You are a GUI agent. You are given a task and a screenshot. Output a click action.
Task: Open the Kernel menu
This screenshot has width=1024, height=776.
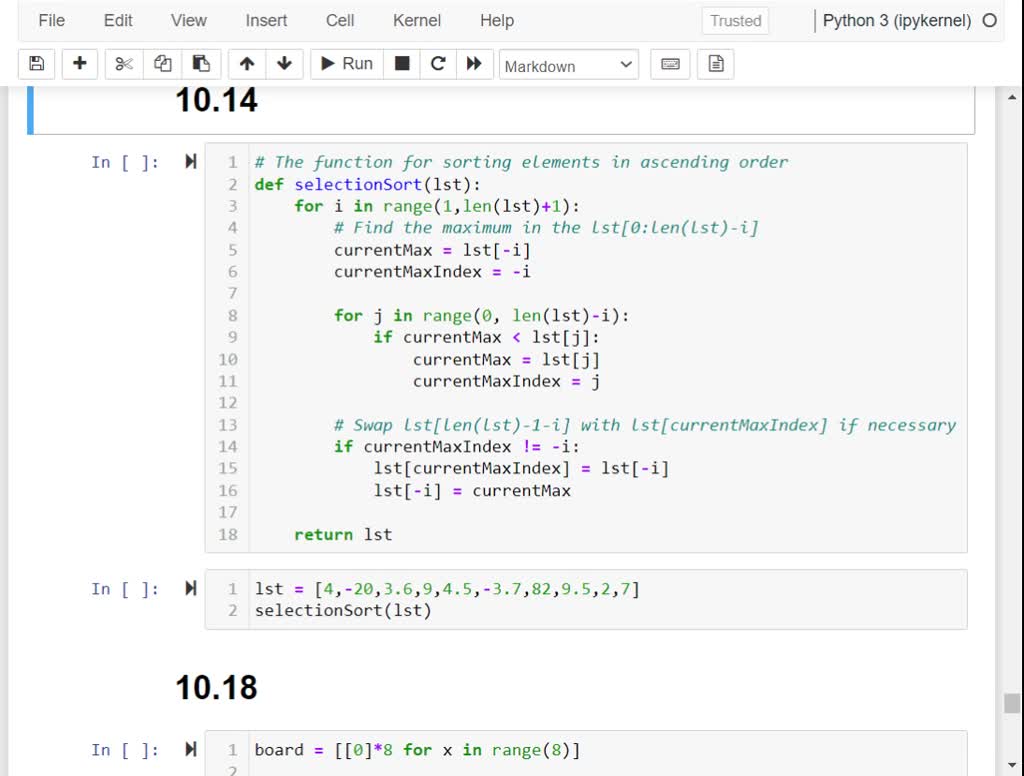tap(417, 20)
